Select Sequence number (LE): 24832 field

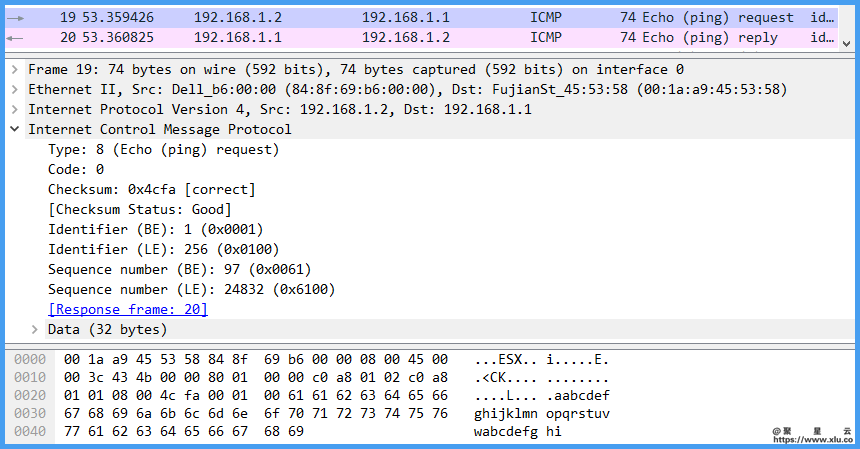pos(191,290)
